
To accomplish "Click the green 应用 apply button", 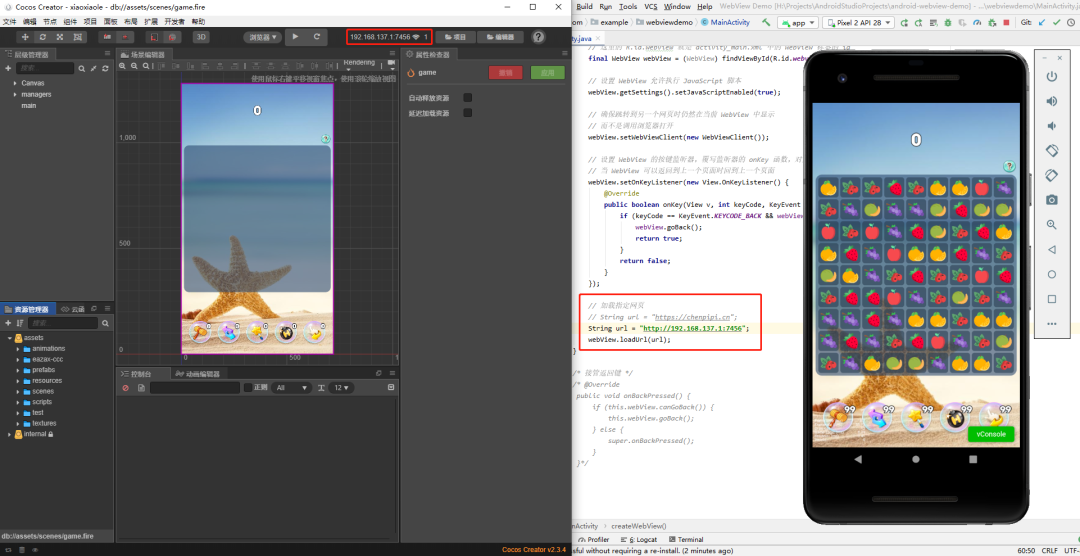I will point(548,72).
